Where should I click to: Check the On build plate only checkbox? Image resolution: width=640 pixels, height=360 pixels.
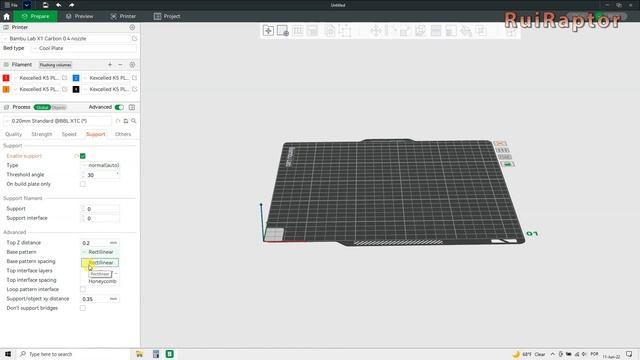(x=83, y=184)
